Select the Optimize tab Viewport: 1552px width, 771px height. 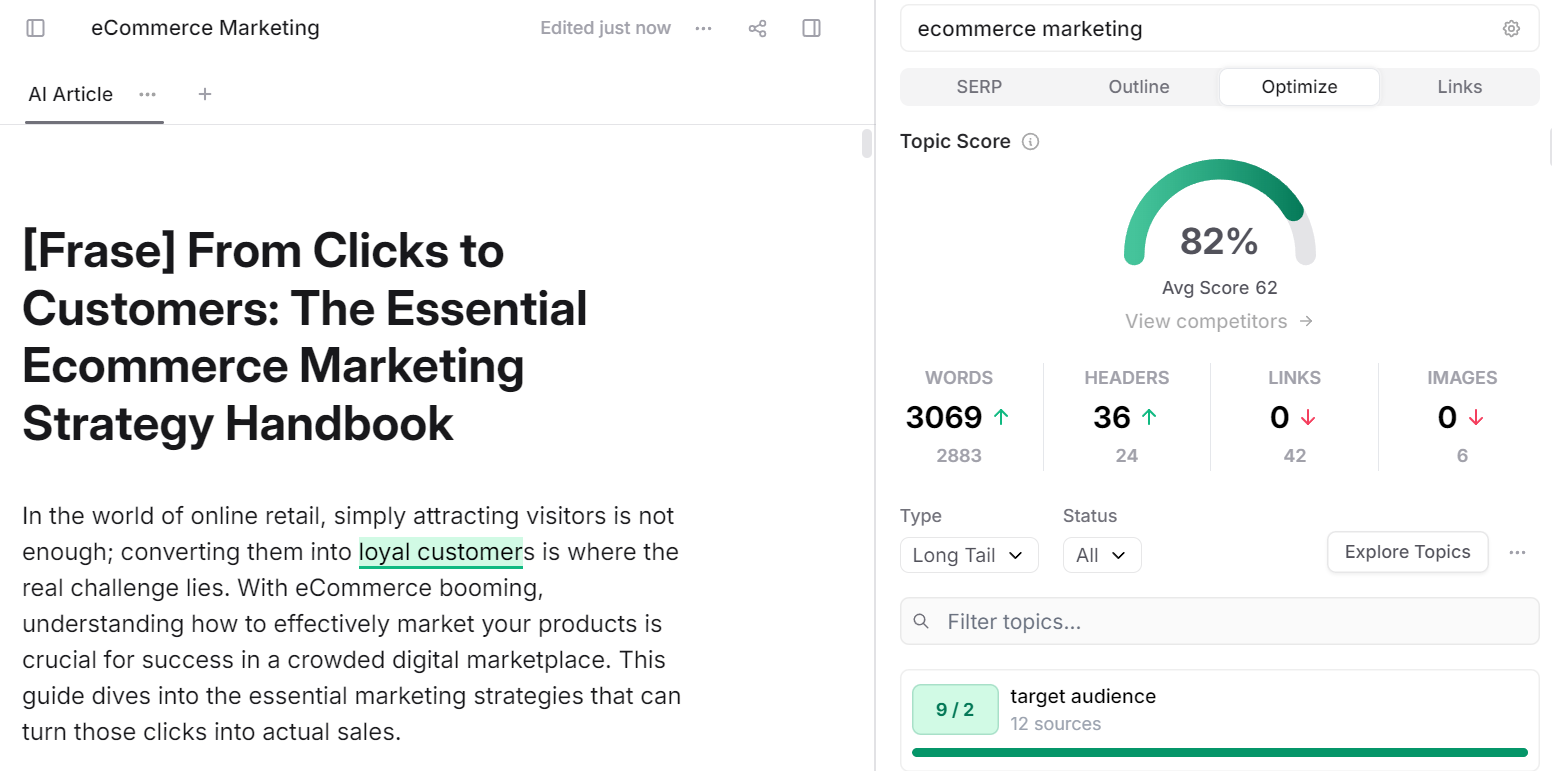(x=1299, y=87)
